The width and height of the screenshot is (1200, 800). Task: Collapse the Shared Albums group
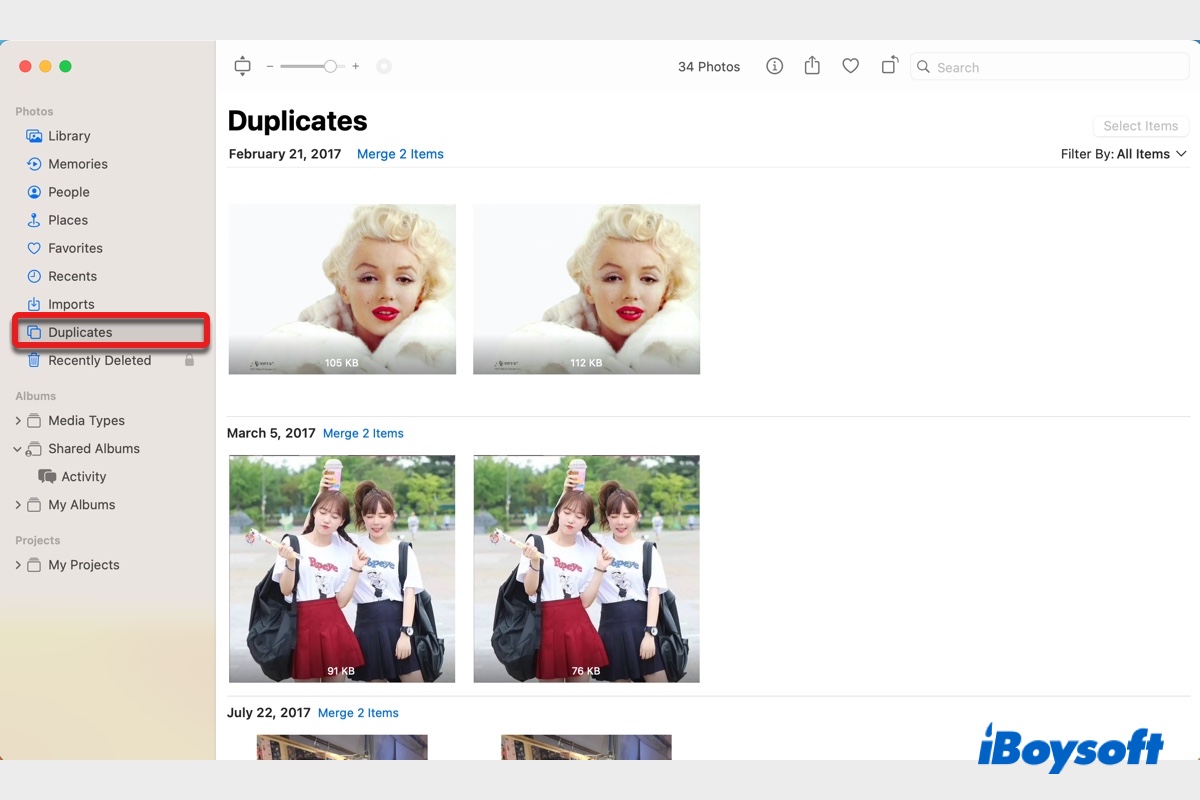click(x=18, y=449)
